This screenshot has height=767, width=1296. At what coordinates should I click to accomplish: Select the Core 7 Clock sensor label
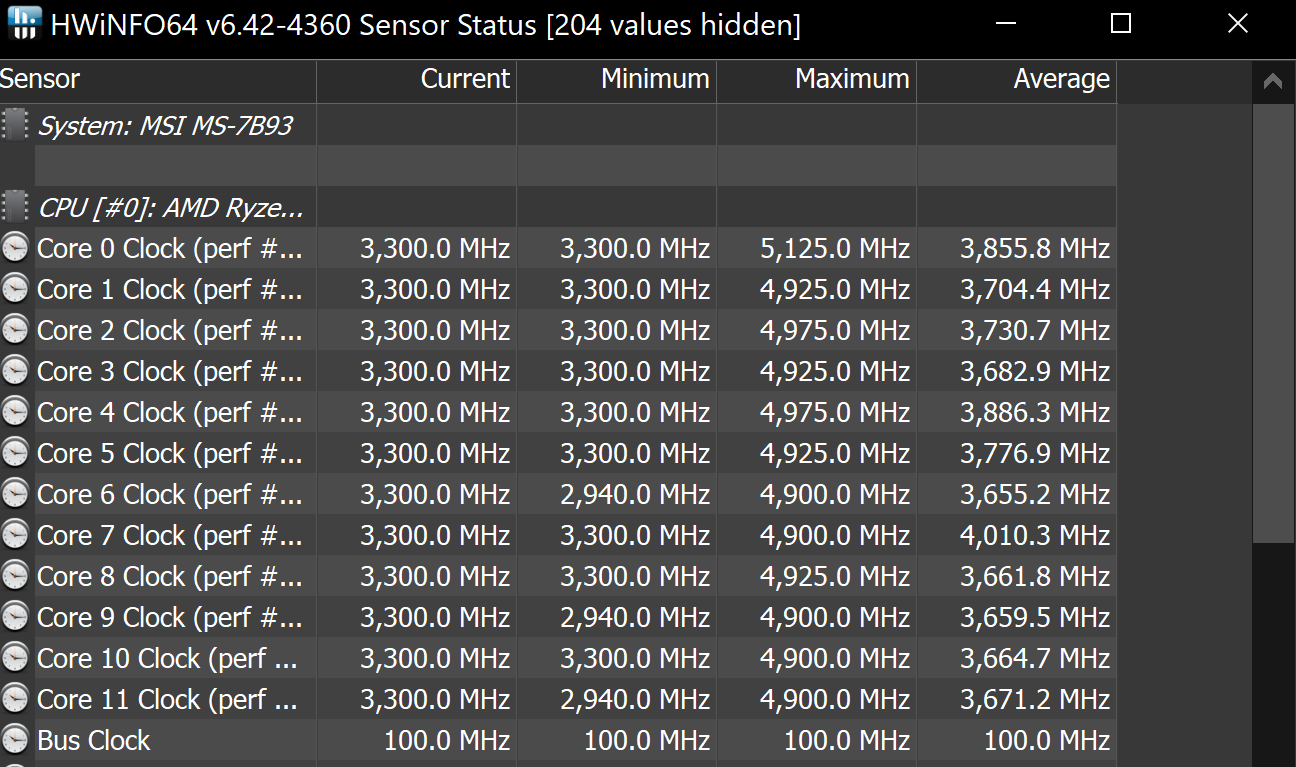[169, 535]
